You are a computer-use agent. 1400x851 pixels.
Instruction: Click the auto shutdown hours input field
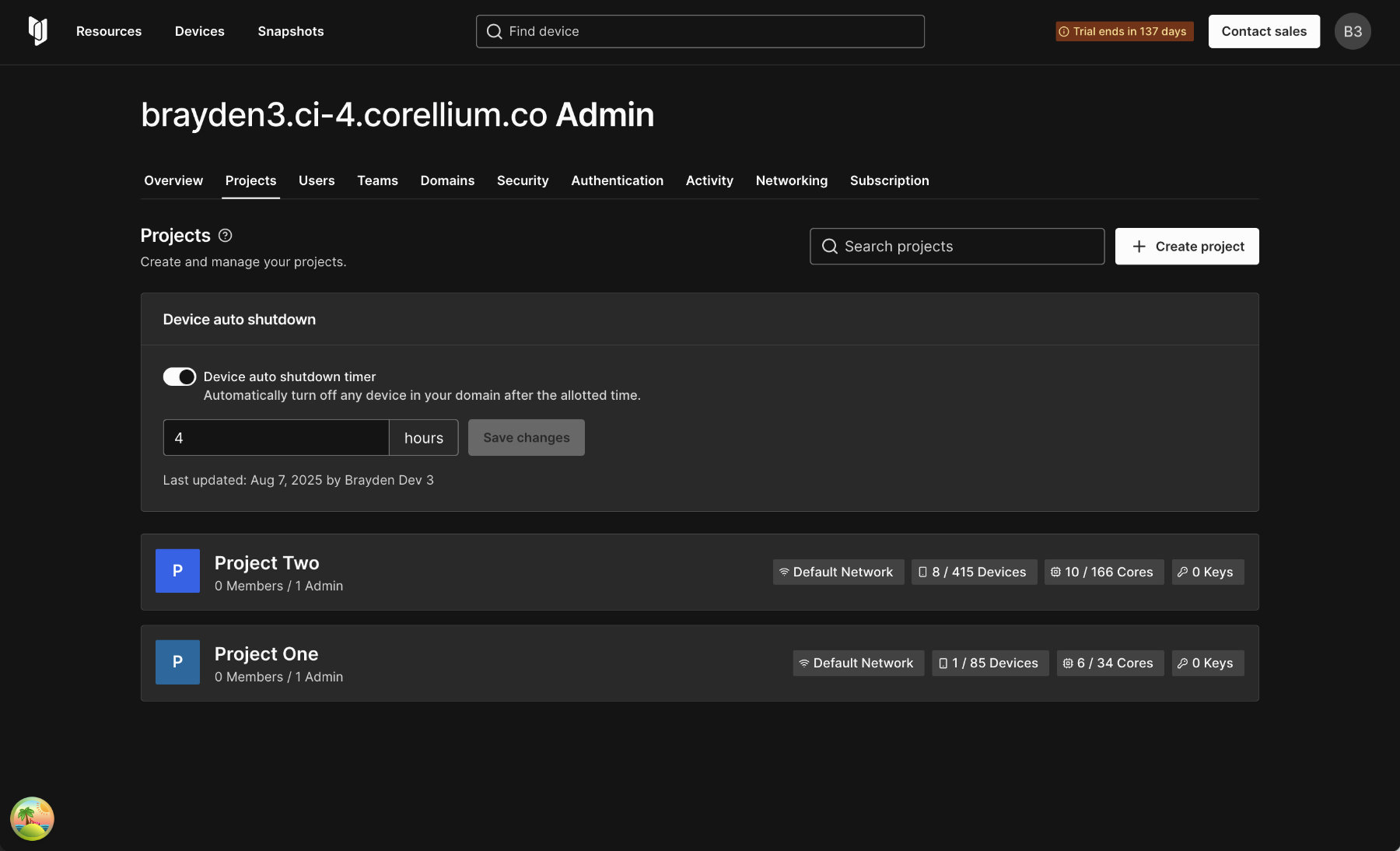point(276,438)
